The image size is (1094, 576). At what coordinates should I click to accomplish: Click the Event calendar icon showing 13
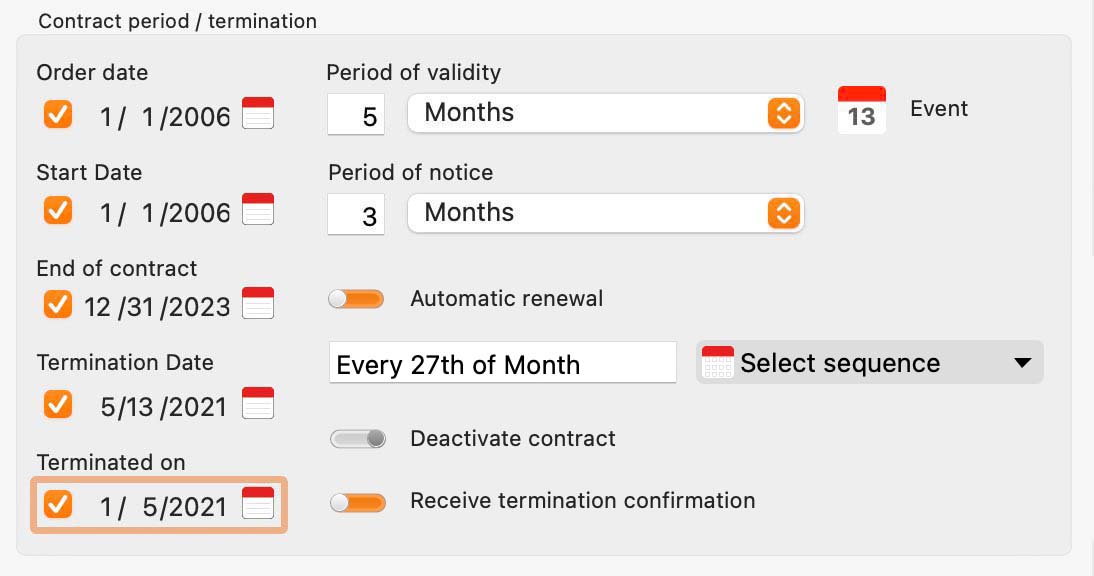pos(862,109)
